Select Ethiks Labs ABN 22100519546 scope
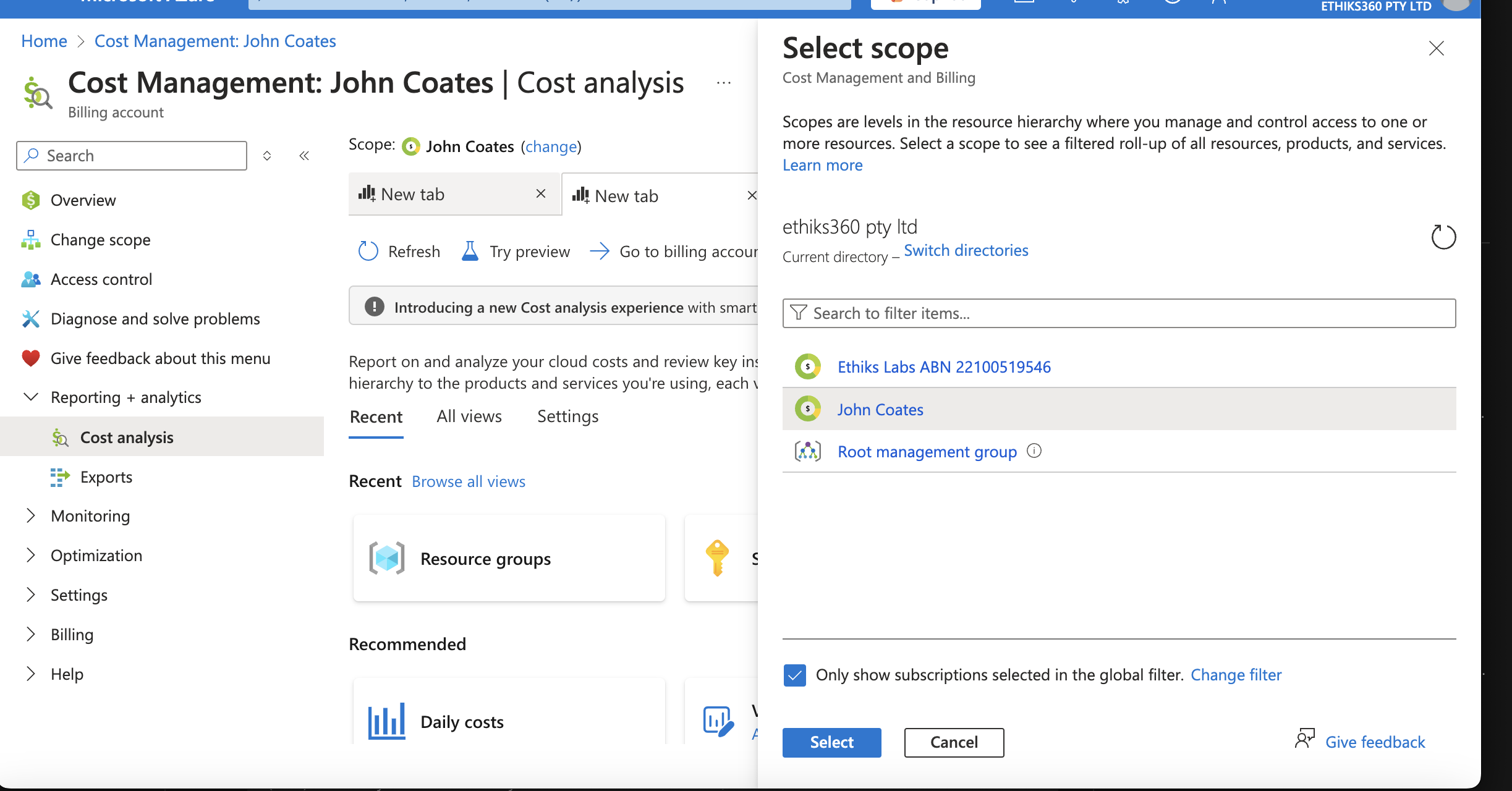Screen dimensions: 1512x791 [944, 367]
